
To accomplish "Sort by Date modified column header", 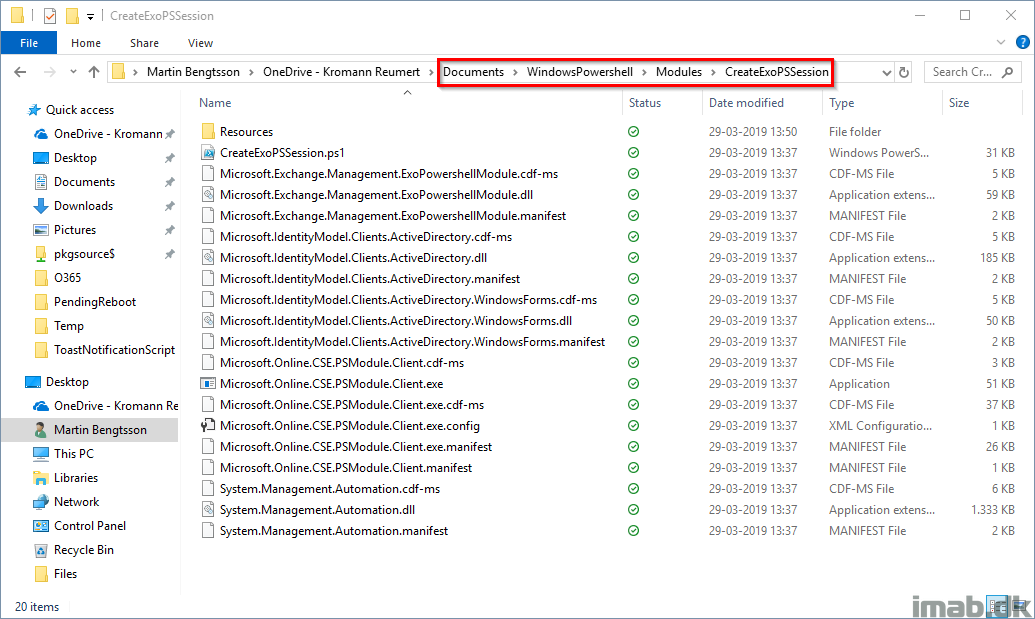I will [x=746, y=103].
